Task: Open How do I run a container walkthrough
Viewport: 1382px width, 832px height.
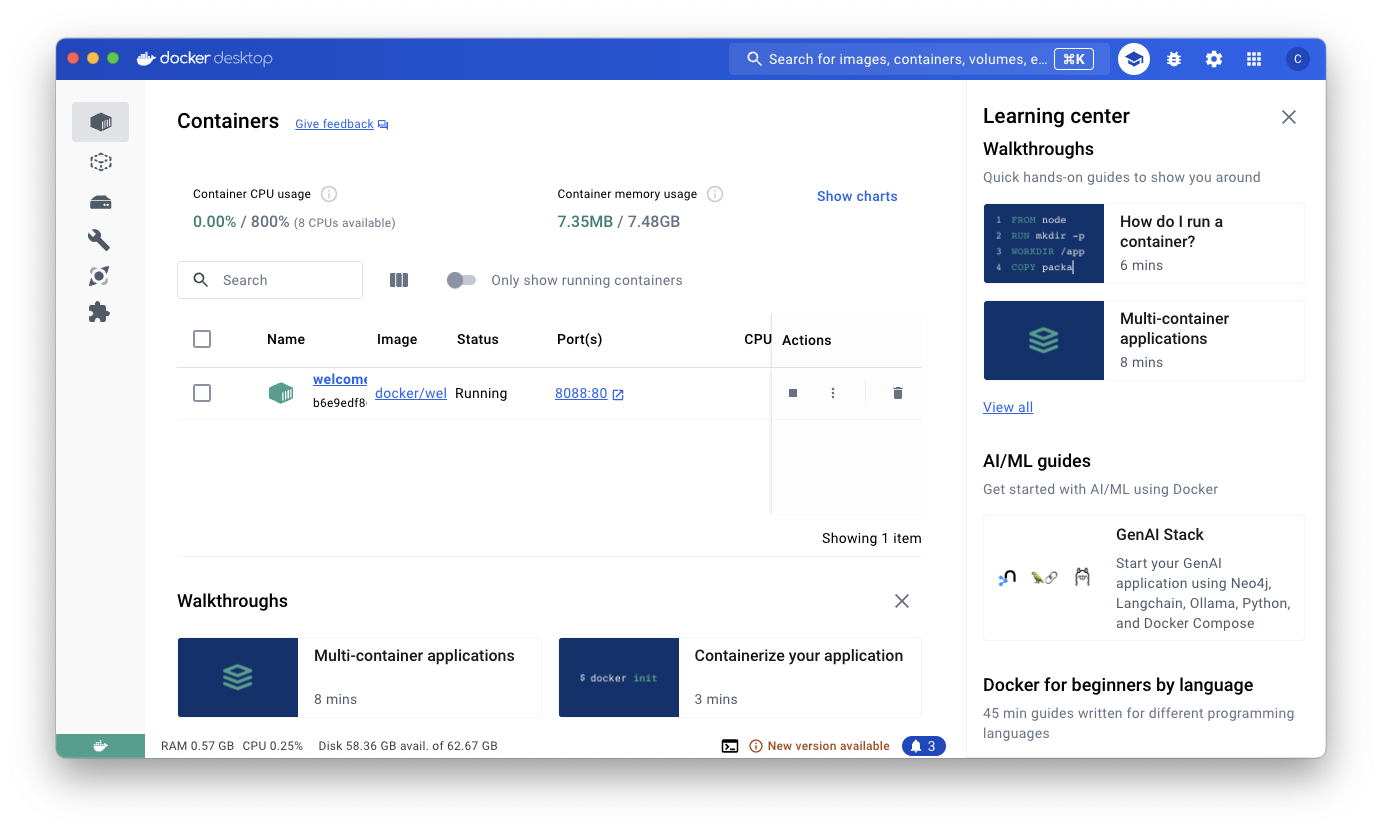Action: pyautogui.click(x=1144, y=243)
